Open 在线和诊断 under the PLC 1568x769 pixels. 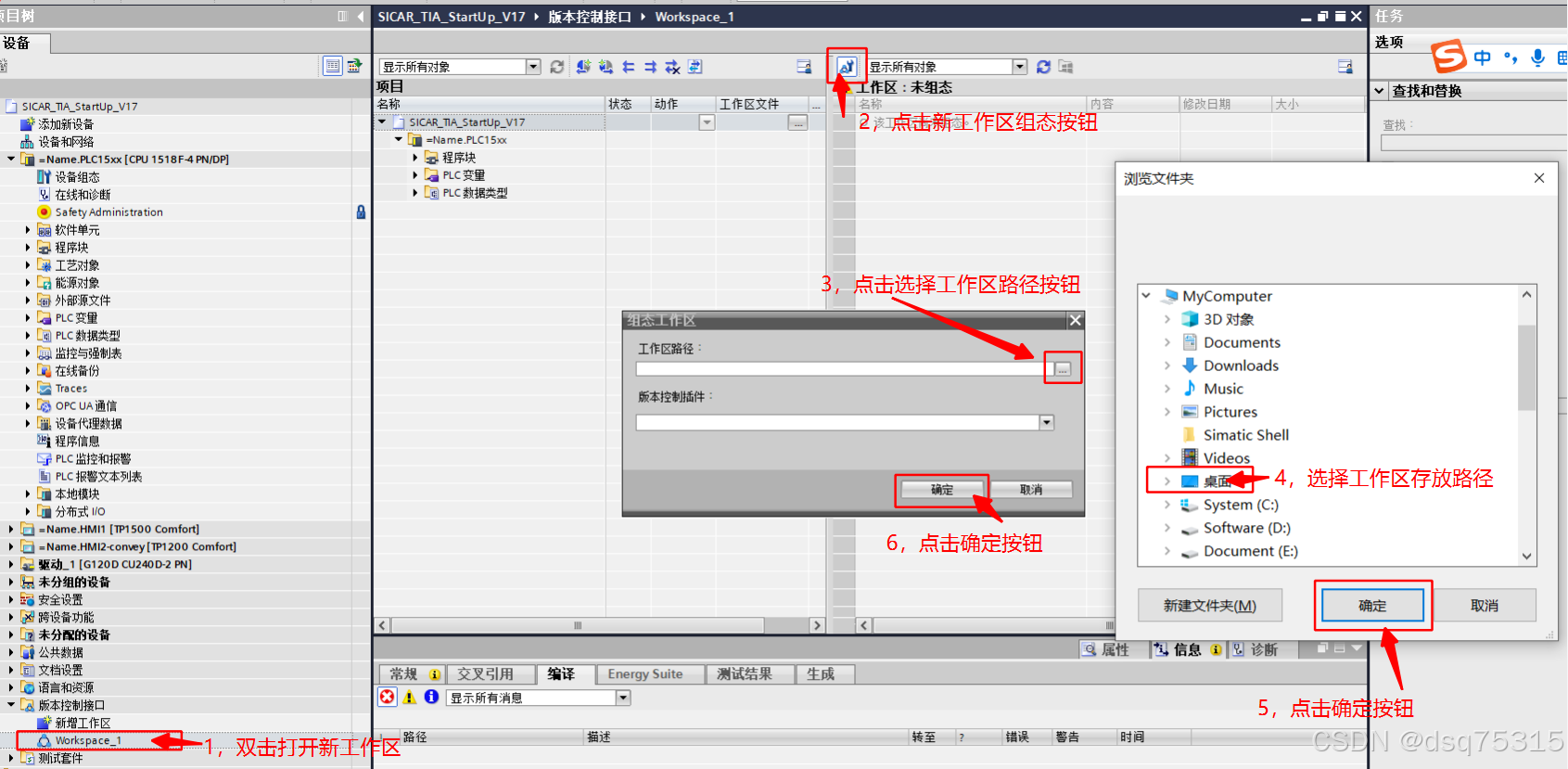[82, 195]
